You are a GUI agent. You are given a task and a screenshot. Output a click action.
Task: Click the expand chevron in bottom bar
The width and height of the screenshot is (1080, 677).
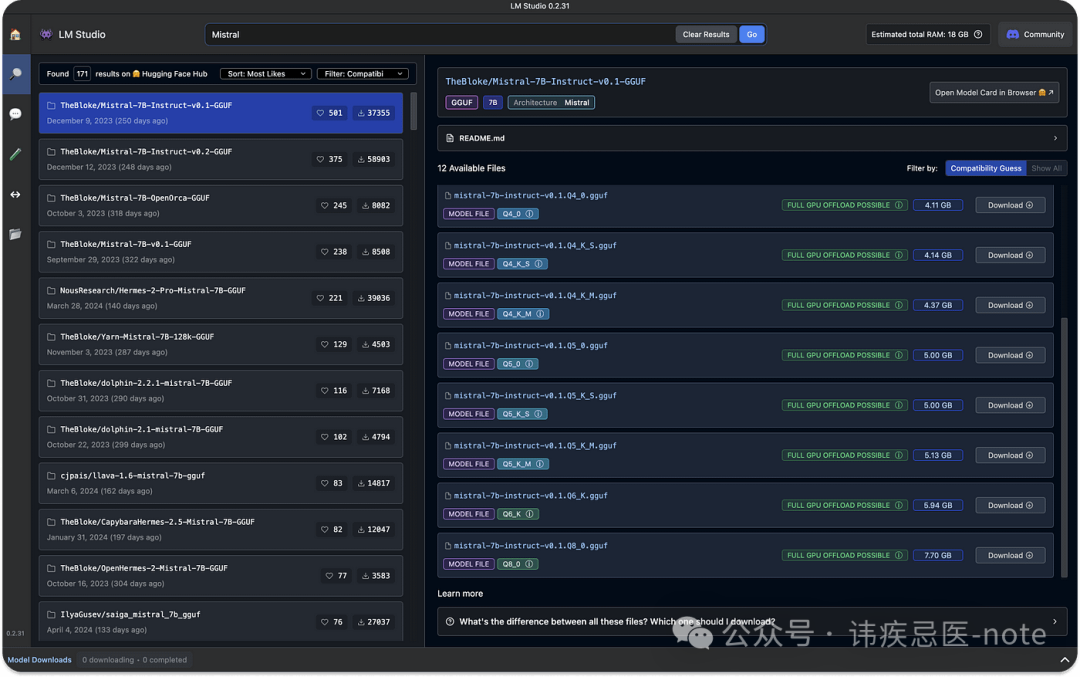tap(1064, 660)
